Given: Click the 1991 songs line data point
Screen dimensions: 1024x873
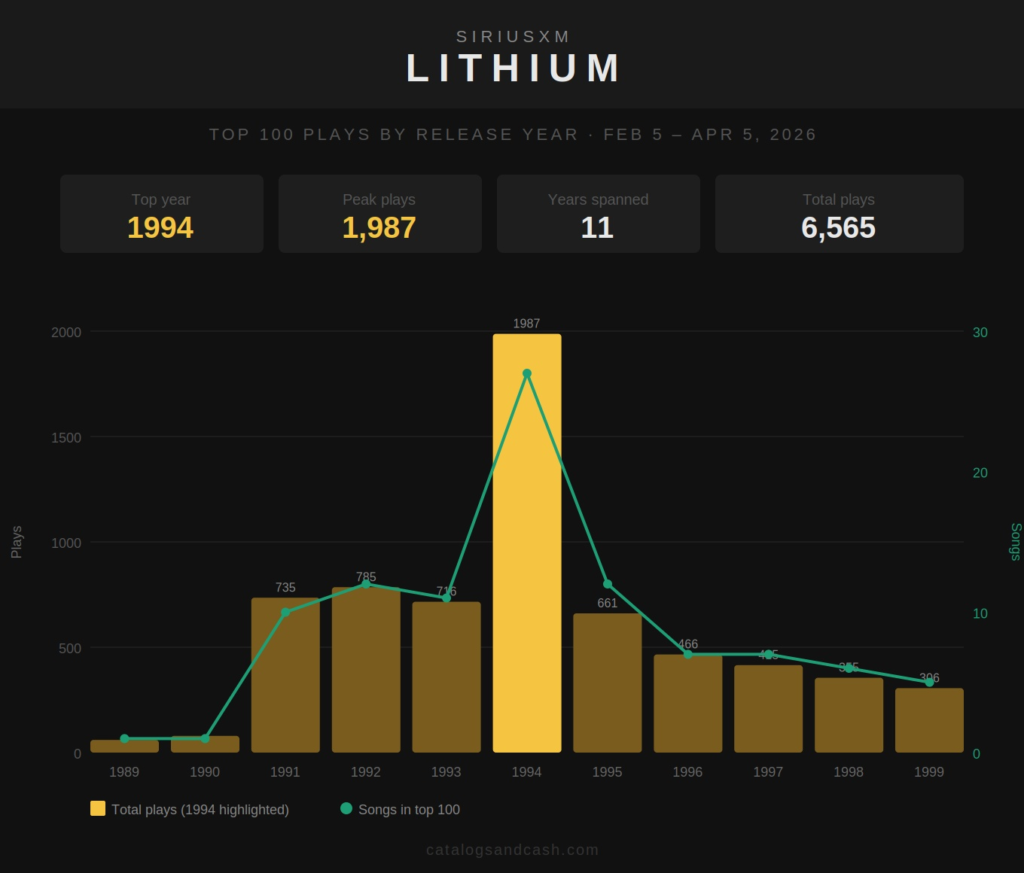Looking at the screenshot, I should (x=285, y=612).
